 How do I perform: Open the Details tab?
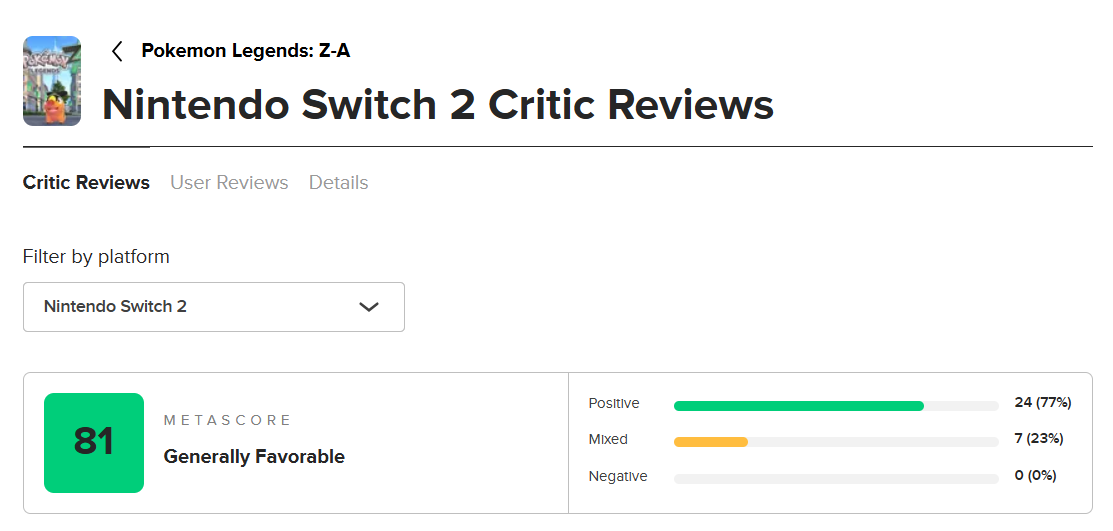point(339,182)
